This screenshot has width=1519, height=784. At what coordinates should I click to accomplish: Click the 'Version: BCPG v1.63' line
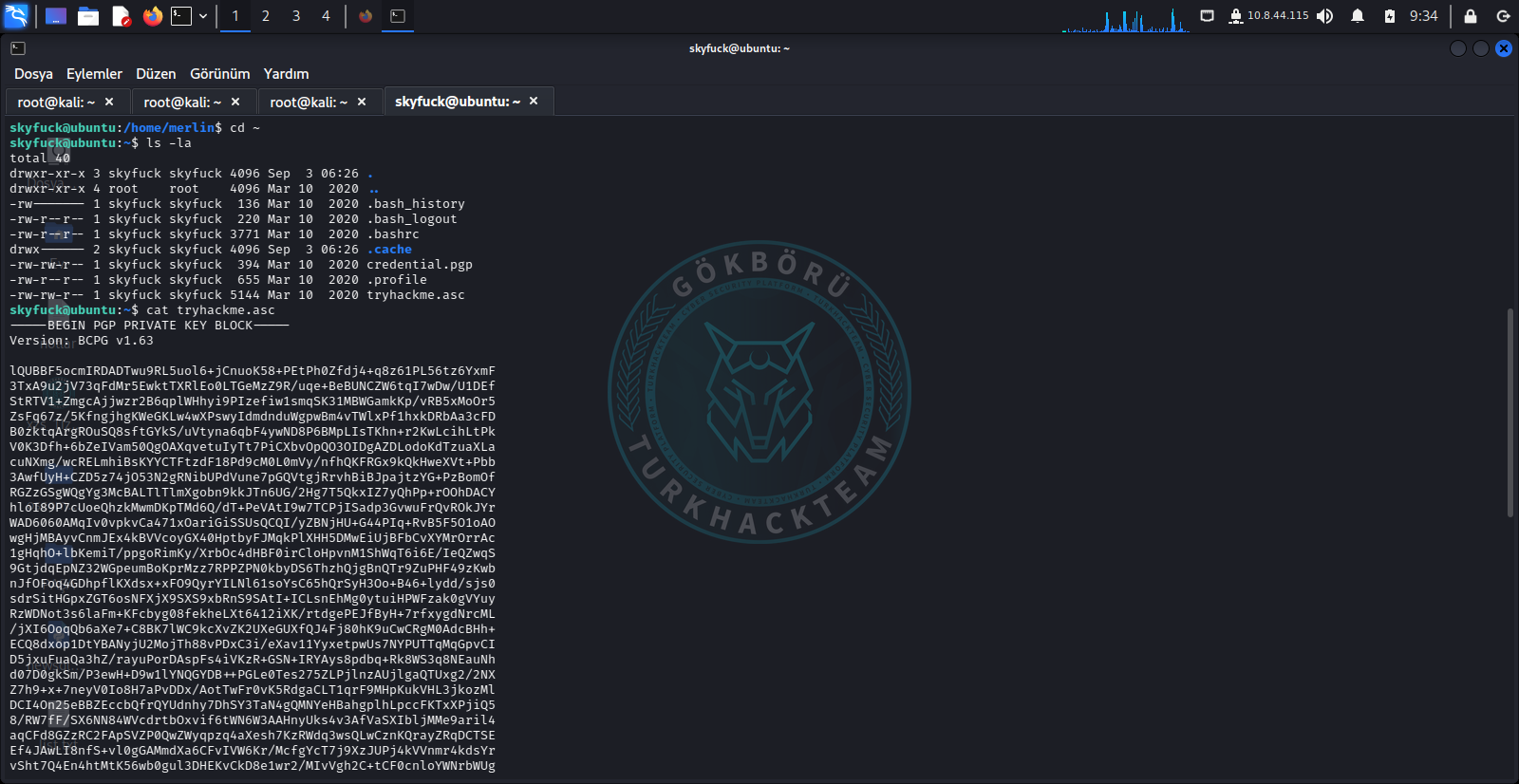[82, 341]
